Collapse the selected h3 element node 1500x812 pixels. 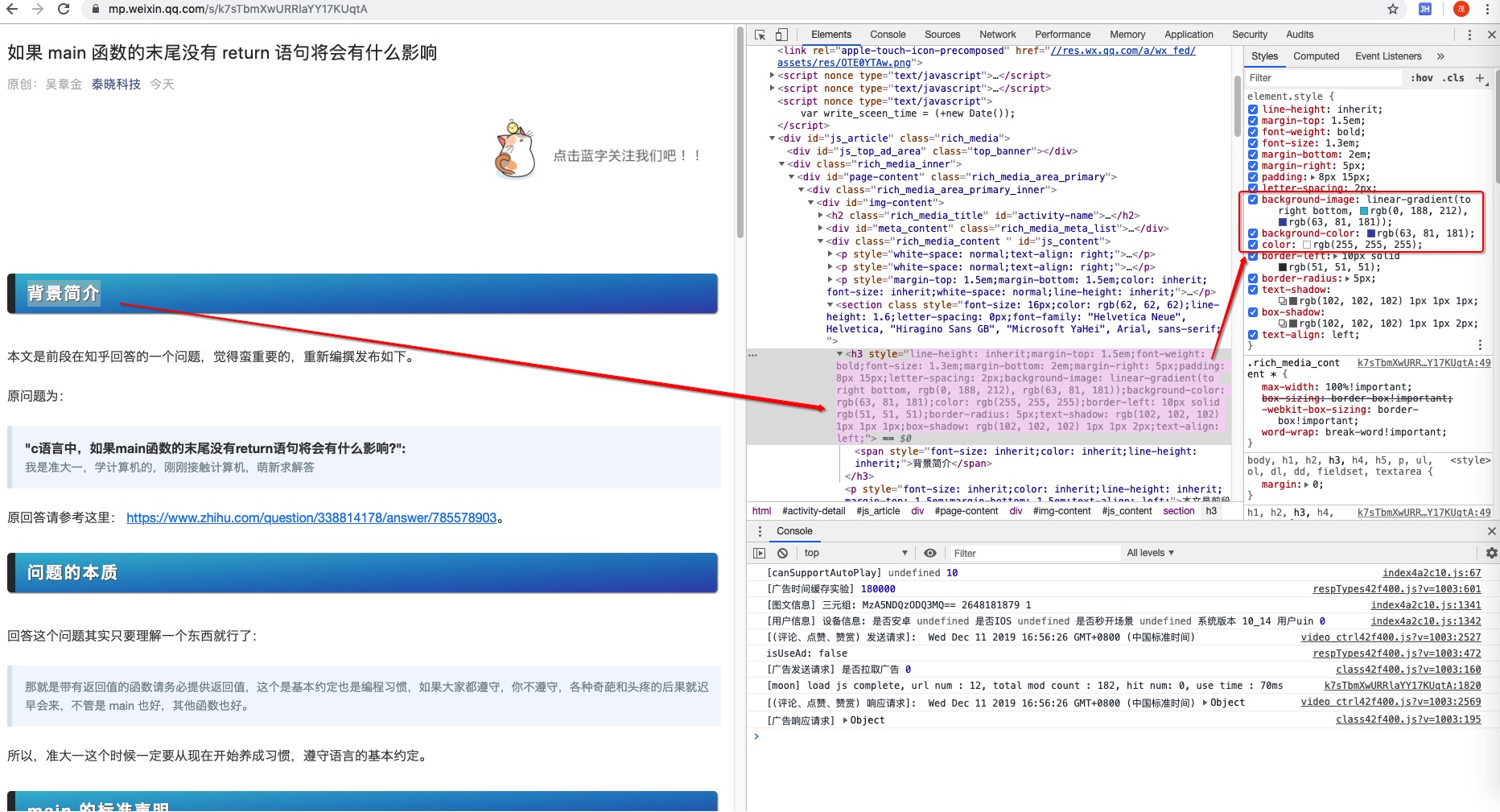[x=840, y=354]
